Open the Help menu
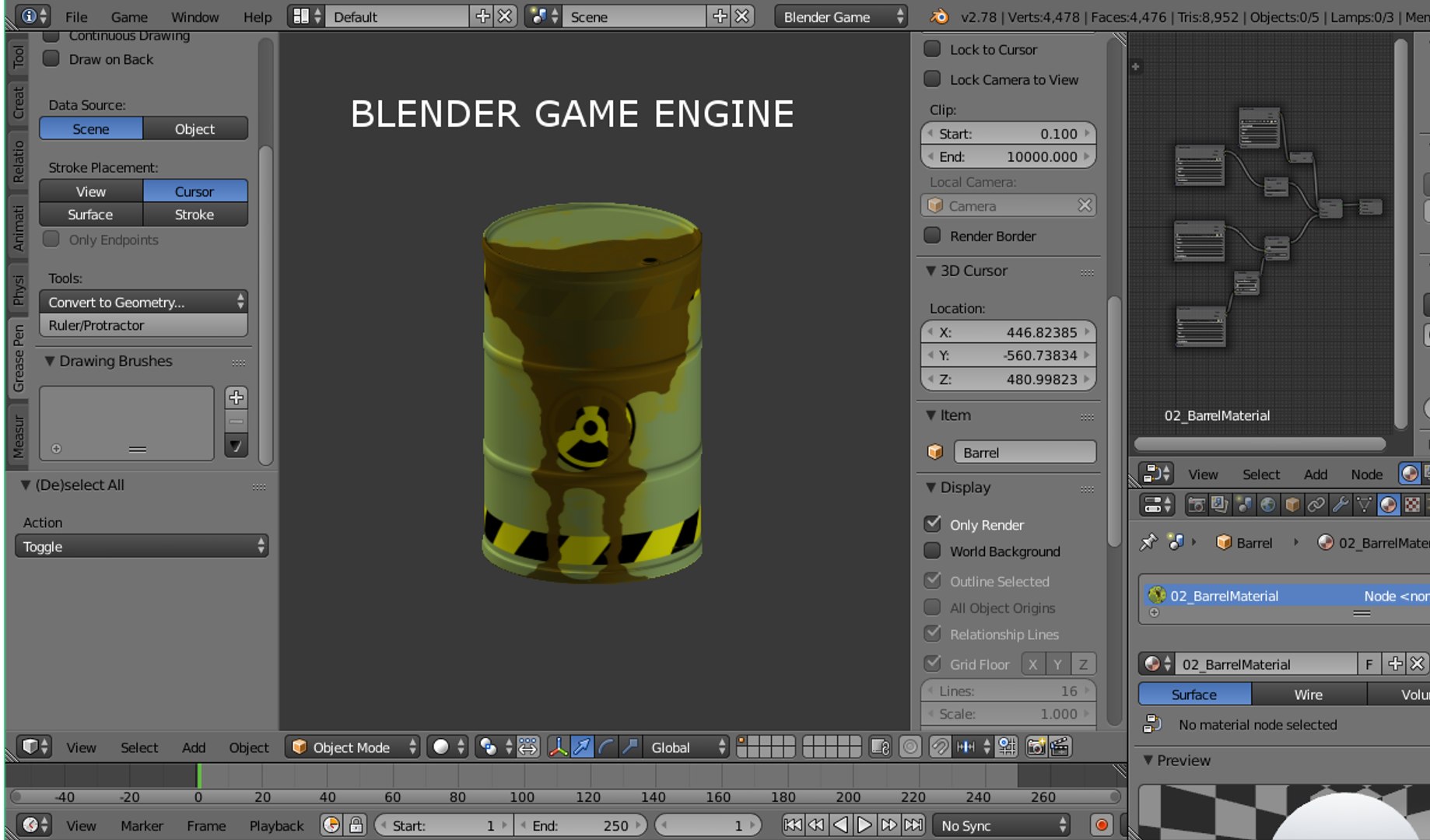 [258, 16]
